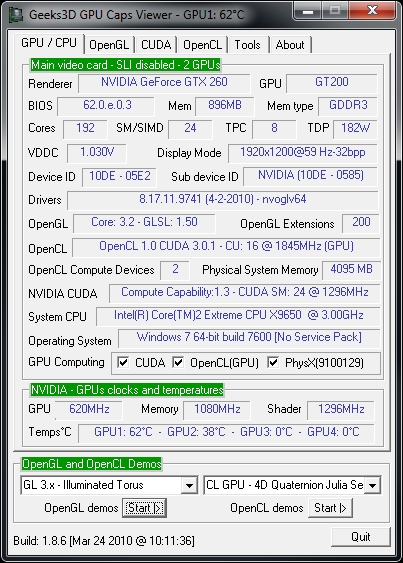The image size is (403, 563).
Task: Open the CUDA tab
Action: click(x=156, y=45)
